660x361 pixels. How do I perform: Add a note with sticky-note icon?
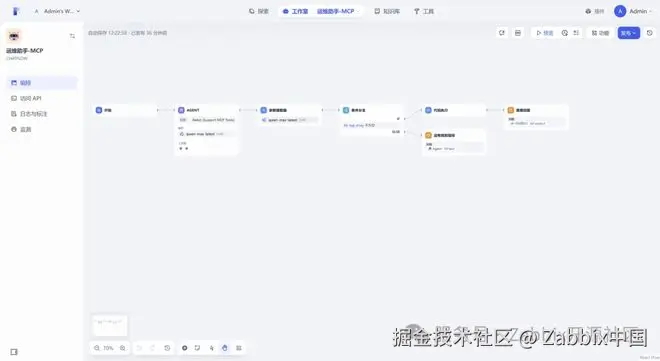coord(197,348)
